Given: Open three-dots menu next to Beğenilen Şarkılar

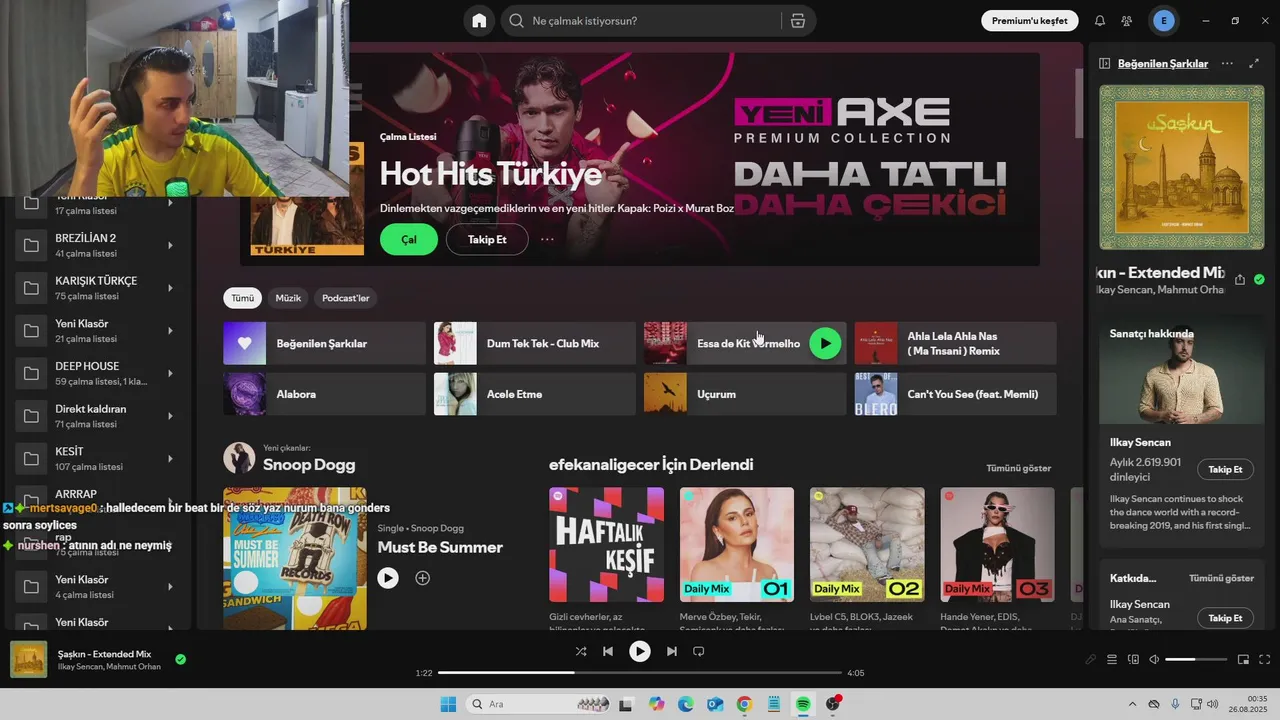Looking at the screenshot, I should [1227, 63].
